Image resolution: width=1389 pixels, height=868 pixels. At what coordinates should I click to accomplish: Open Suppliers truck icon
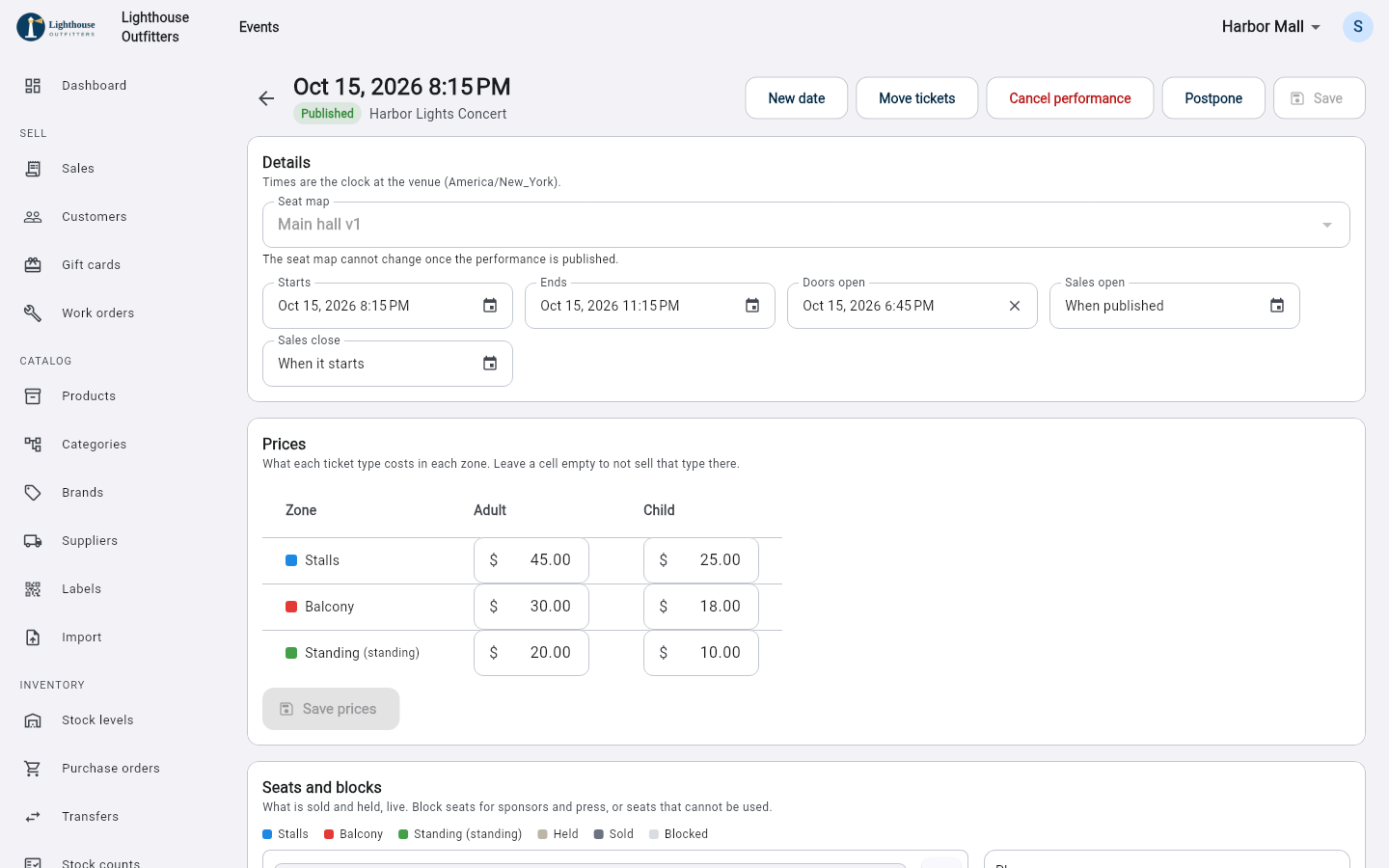click(x=33, y=541)
